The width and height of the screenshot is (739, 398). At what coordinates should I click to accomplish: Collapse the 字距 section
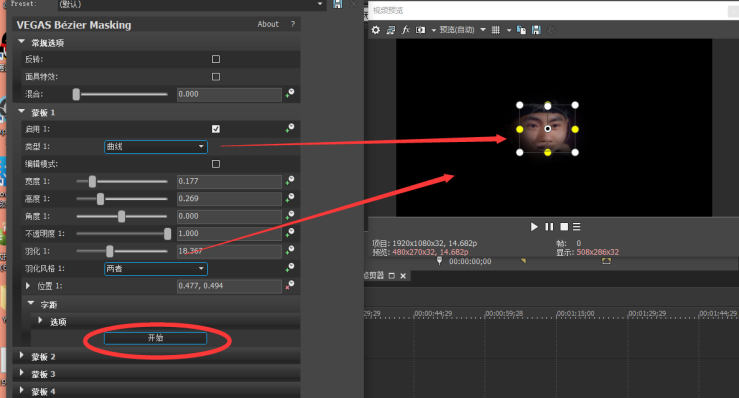click(x=31, y=303)
